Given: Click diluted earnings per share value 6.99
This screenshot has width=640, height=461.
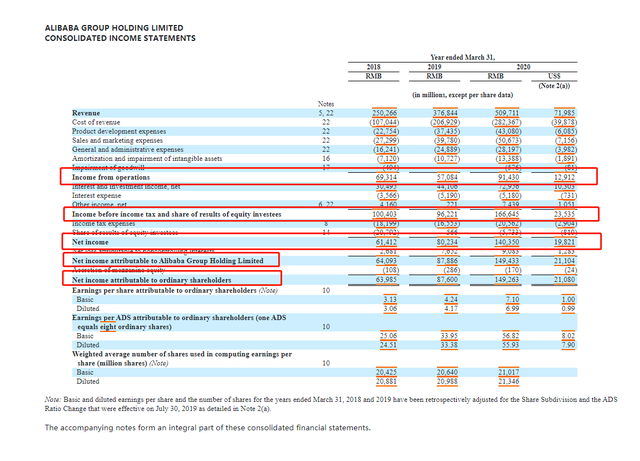Looking at the screenshot, I should point(512,308).
